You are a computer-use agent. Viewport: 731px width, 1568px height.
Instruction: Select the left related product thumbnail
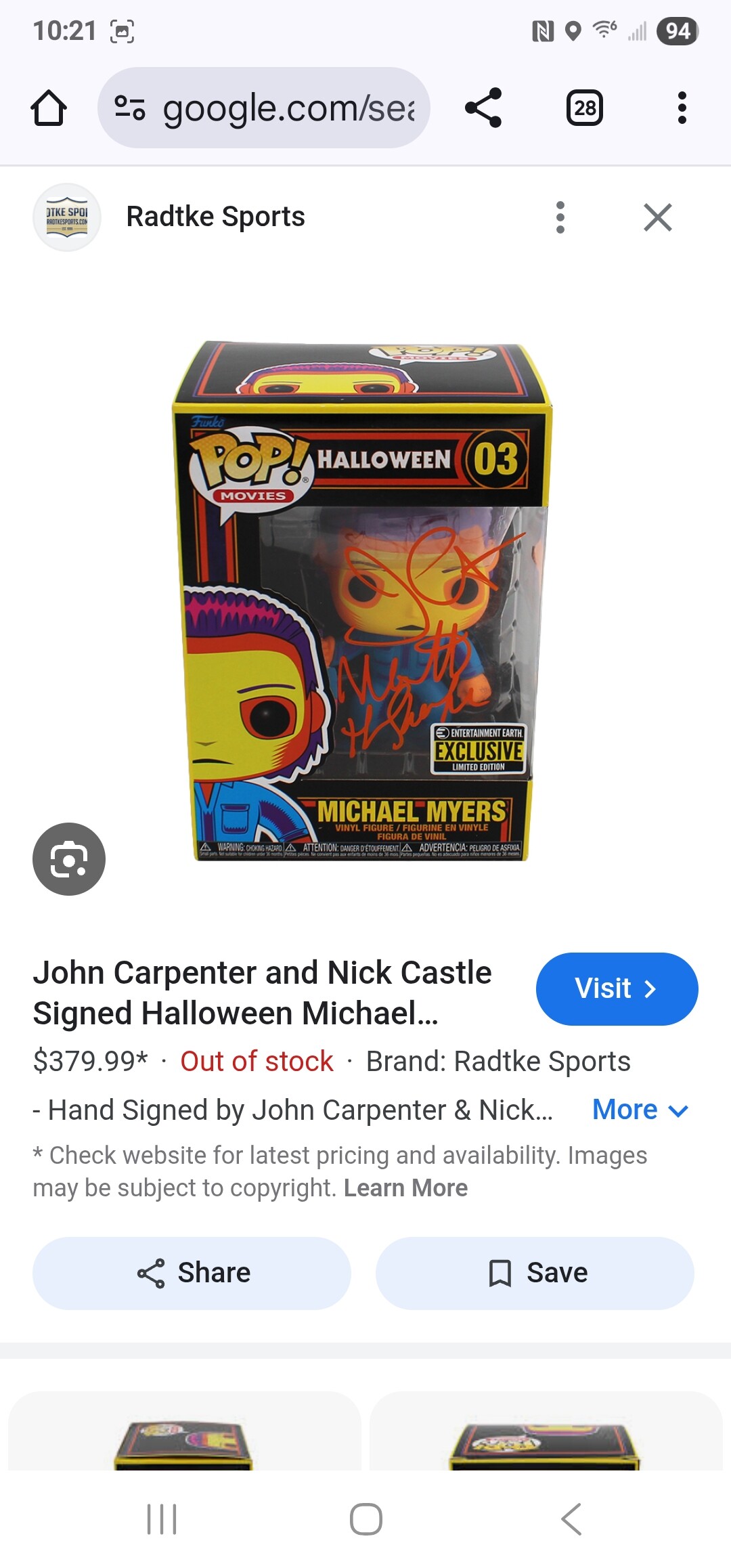click(184, 1431)
